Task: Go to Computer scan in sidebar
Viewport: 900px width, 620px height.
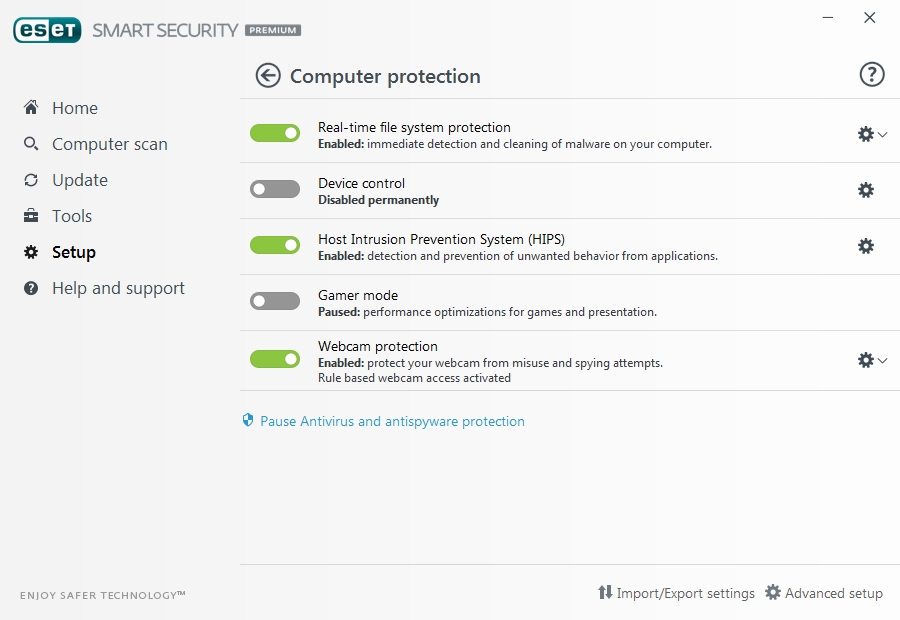Action: (109, 144)
